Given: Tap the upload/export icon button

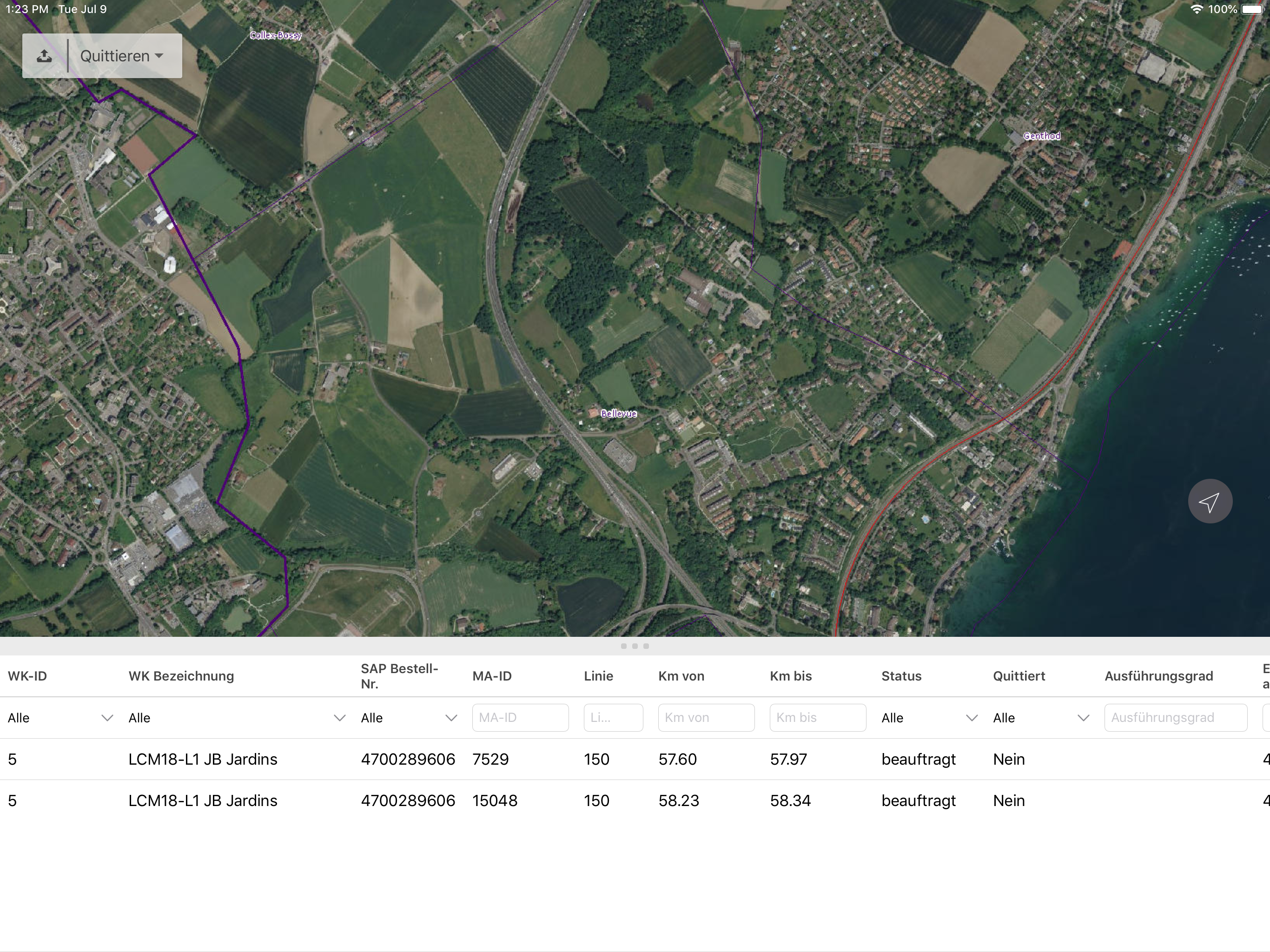Looking at the screenshot, I should pos(44,56).
